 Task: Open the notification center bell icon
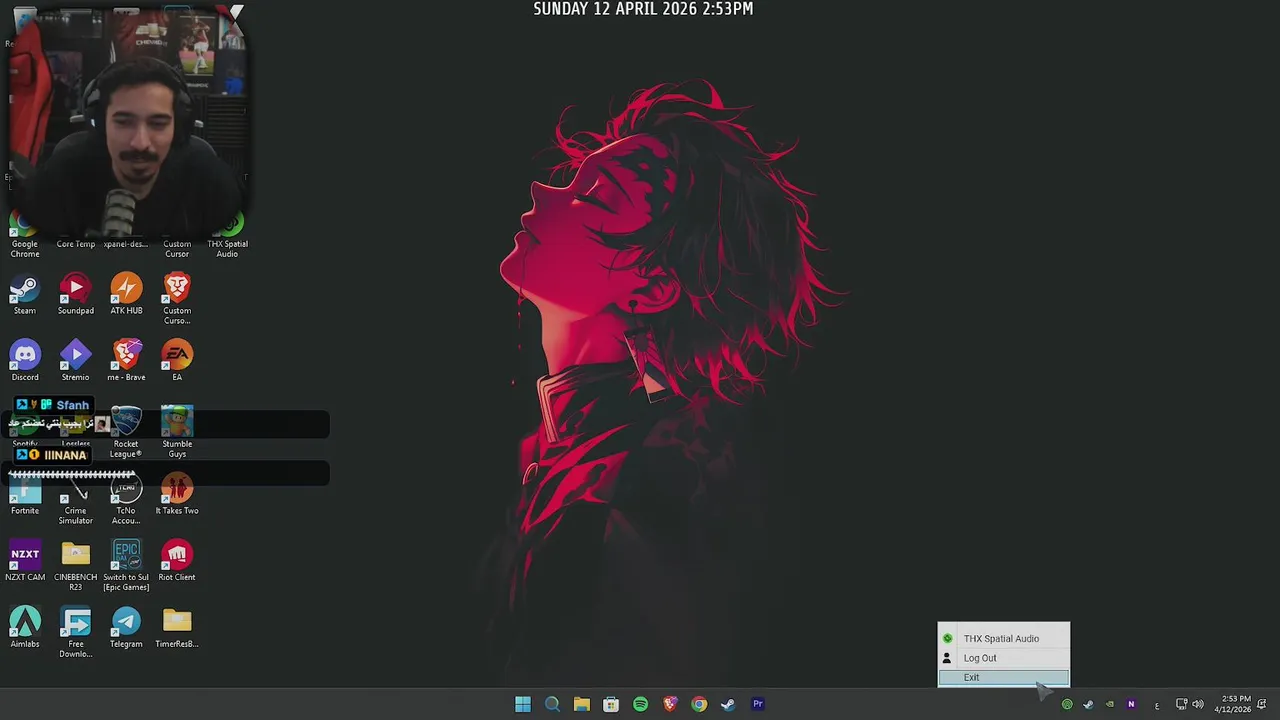point(1262,705)
